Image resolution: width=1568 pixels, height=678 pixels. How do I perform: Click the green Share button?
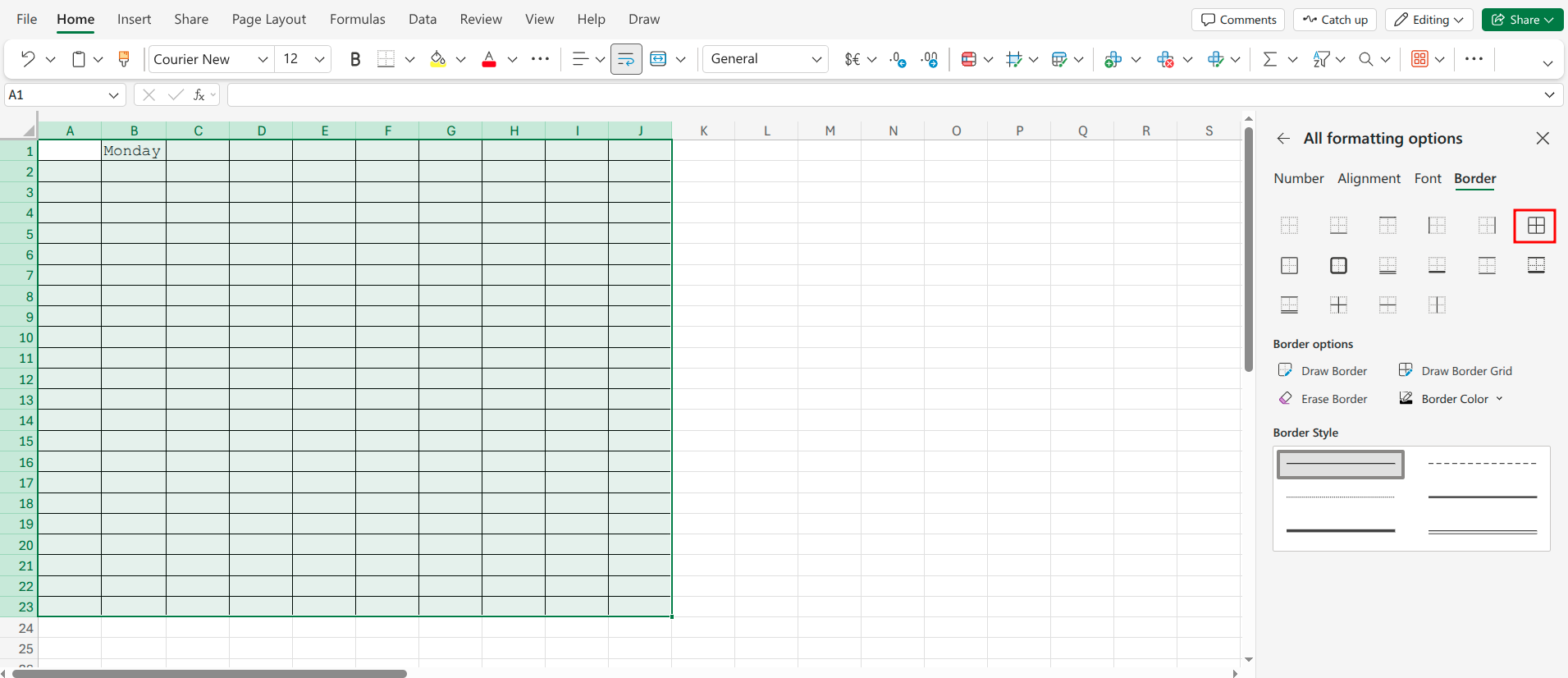coord(1523,20)
